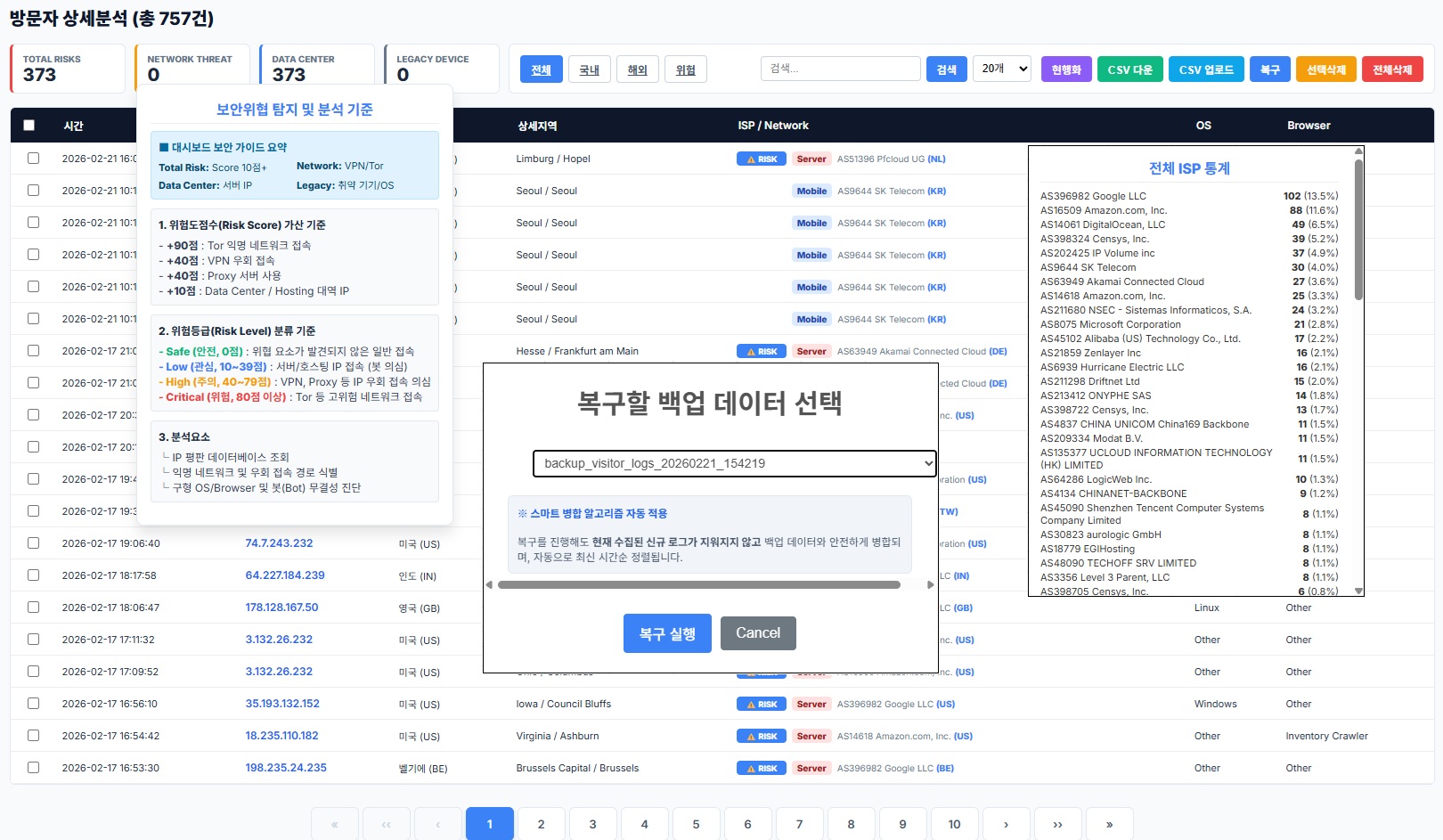
Task: Select the 해외 filter tab
Action: point(638,69)
